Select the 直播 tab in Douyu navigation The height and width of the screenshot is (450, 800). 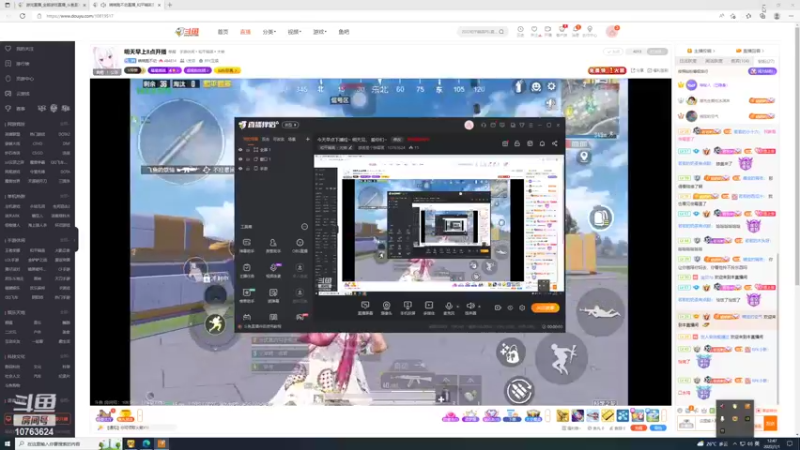pyautogui.click(x=245, y=32)
